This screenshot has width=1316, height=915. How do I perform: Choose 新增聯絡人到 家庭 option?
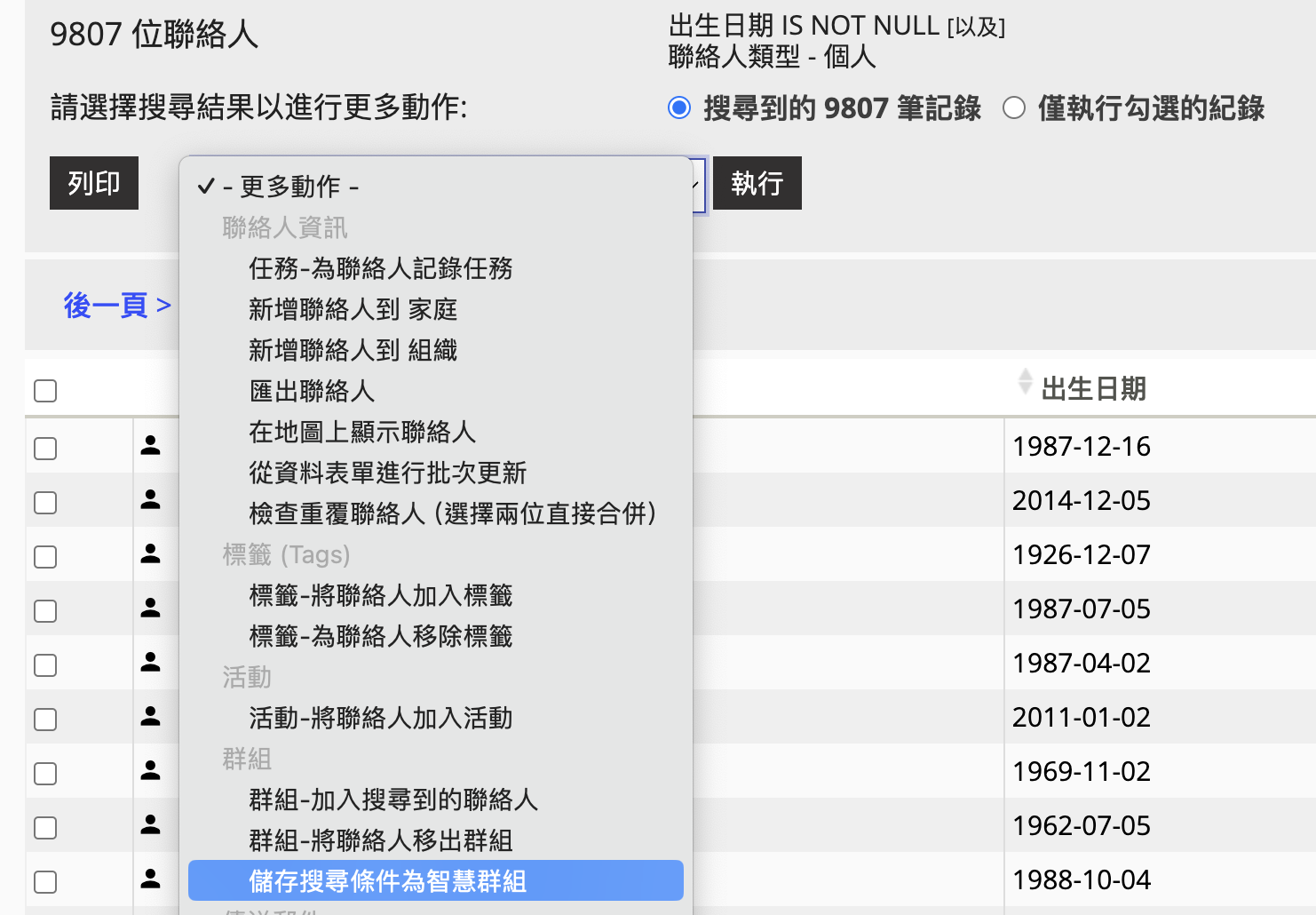(x=436, y=309)
